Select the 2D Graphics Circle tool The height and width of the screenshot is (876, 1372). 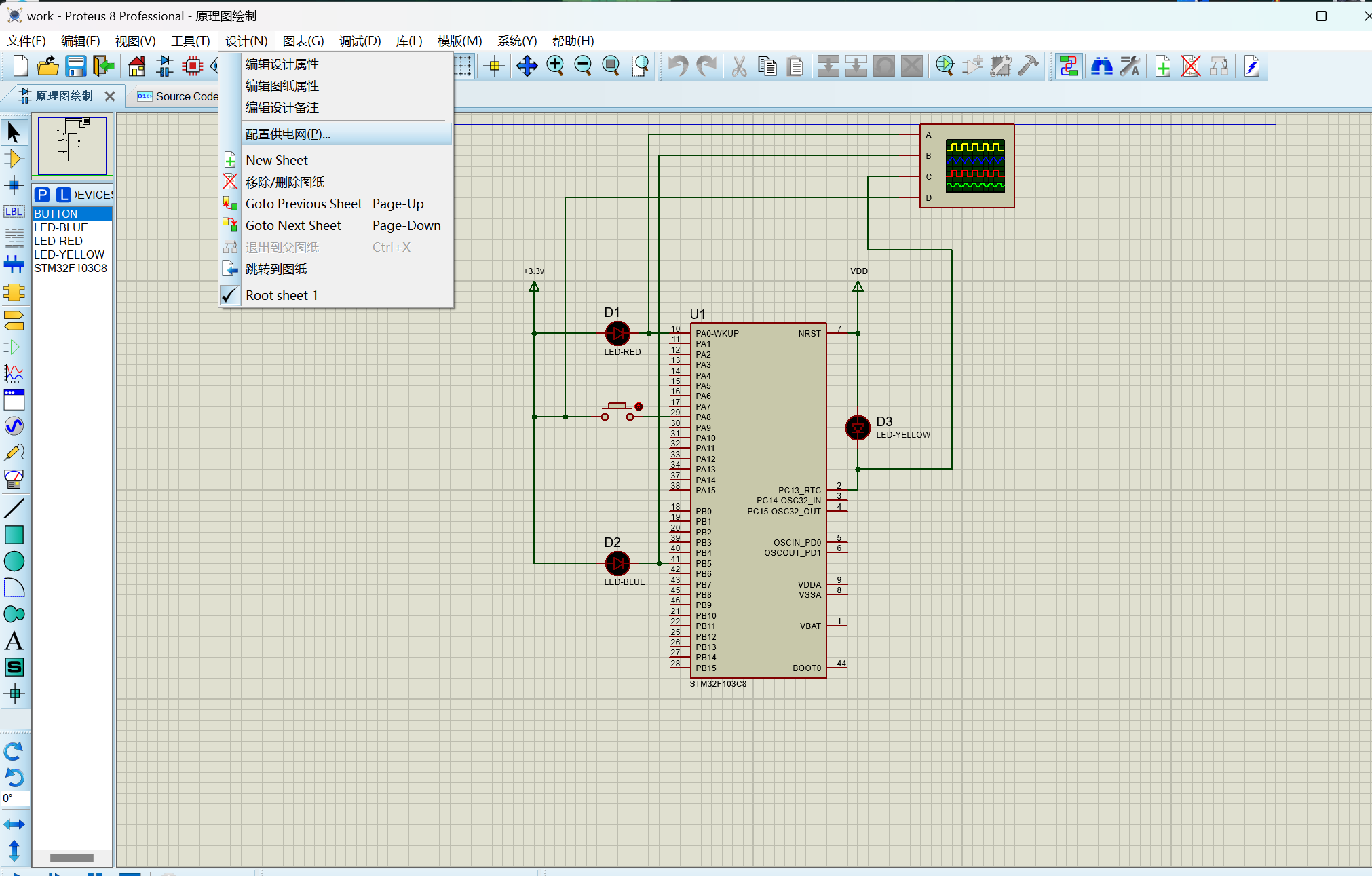[14, 561]
